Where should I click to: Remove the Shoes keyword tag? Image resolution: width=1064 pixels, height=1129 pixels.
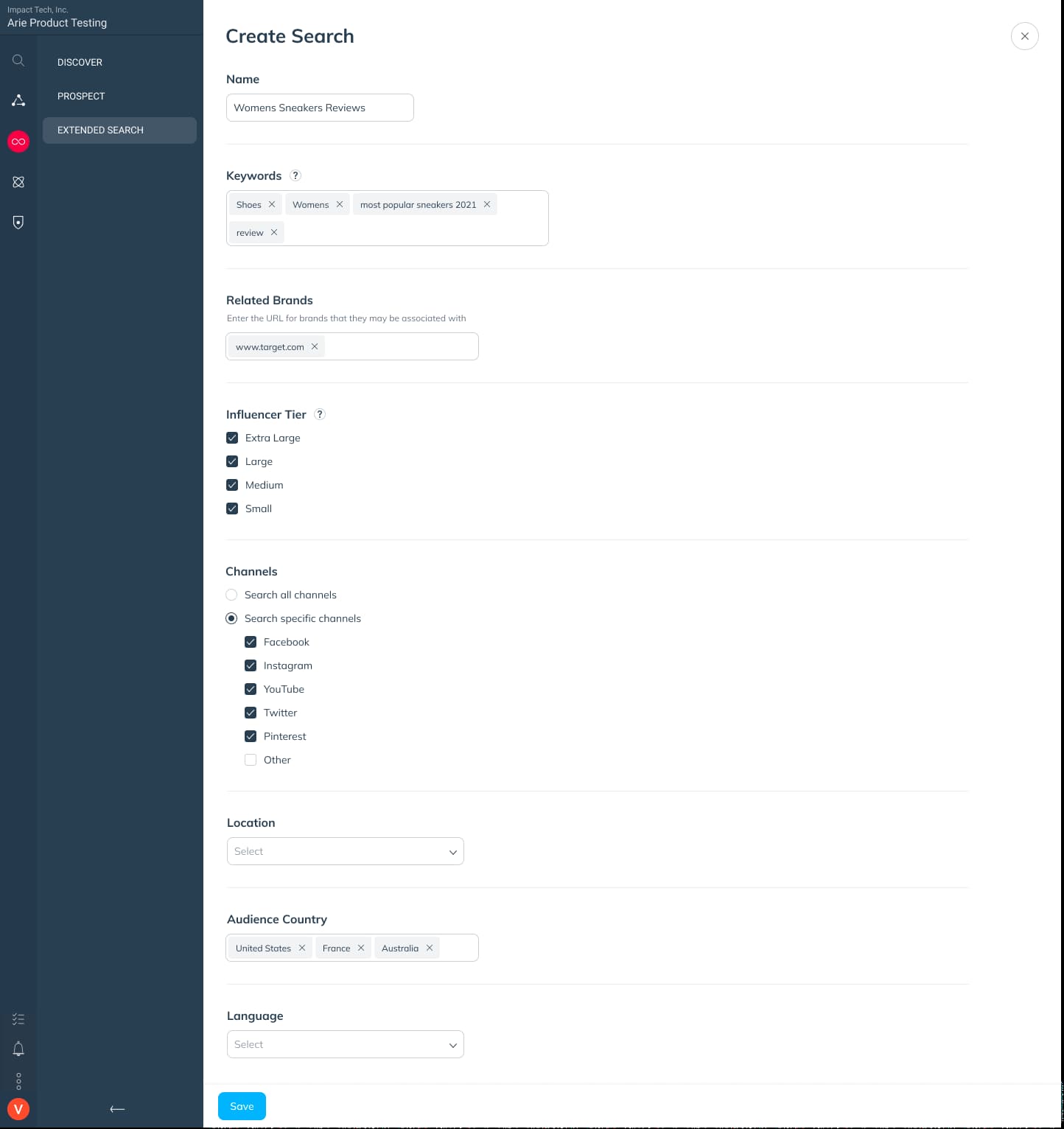pos(272,204)
